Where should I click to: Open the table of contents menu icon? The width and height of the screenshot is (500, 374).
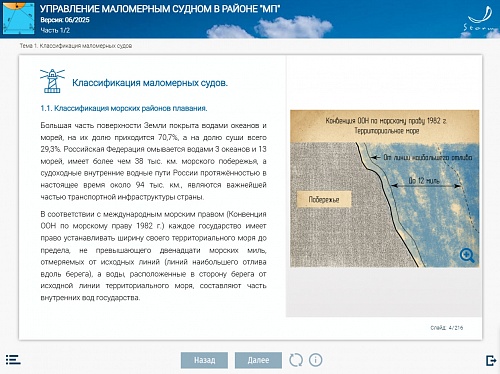coord(13,360)
